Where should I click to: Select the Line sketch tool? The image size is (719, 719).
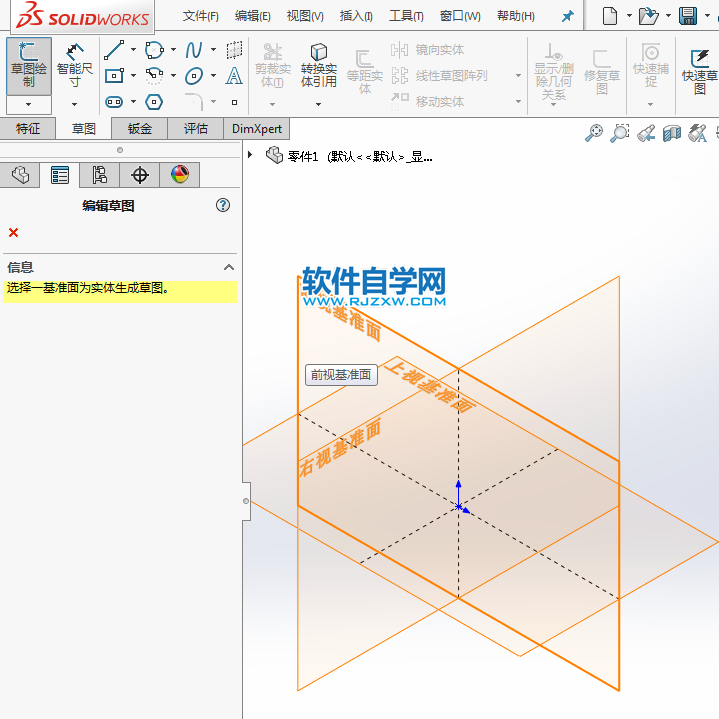pyautogui.click(x=114, y=49)
